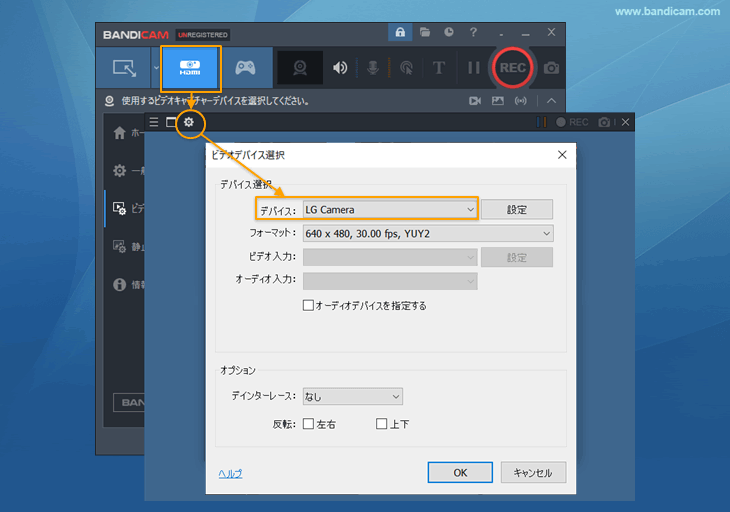Check the 左右 flip checkbox
Screen dimensions: 730x512
[x=308, y=424]
